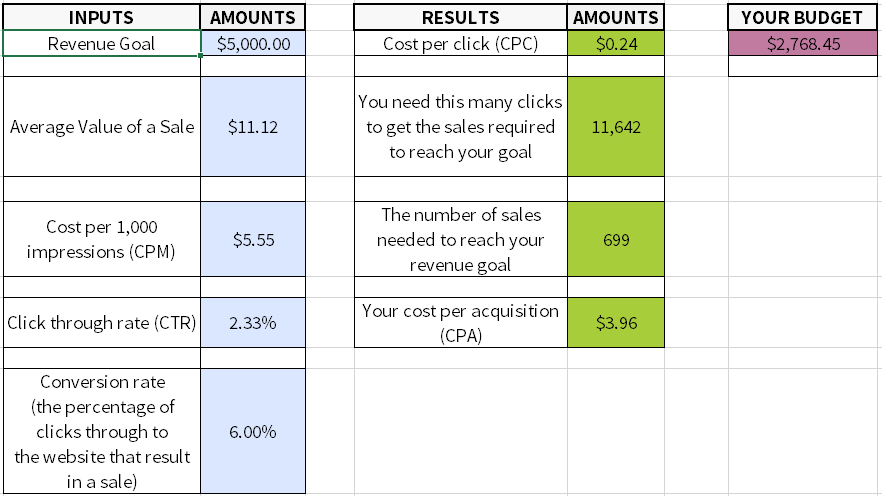Select the Conversion rate description cell
The width and height of the screenshot is (882, 496).
(x=102, y=431)
